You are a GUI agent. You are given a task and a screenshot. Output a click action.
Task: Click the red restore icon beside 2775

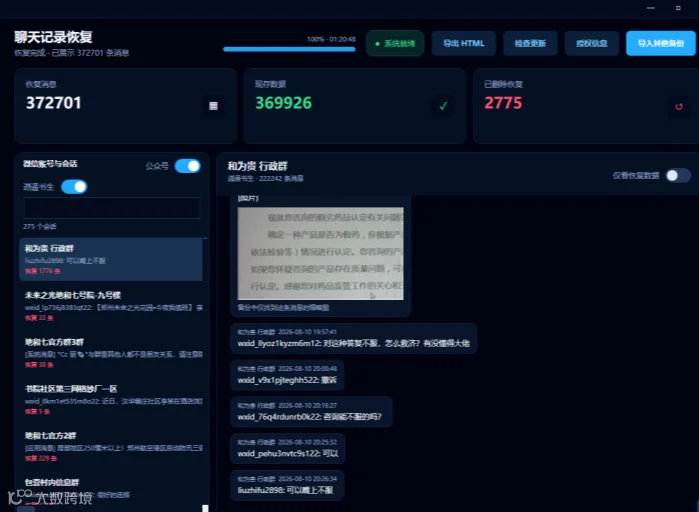click(x=678, y=106)
